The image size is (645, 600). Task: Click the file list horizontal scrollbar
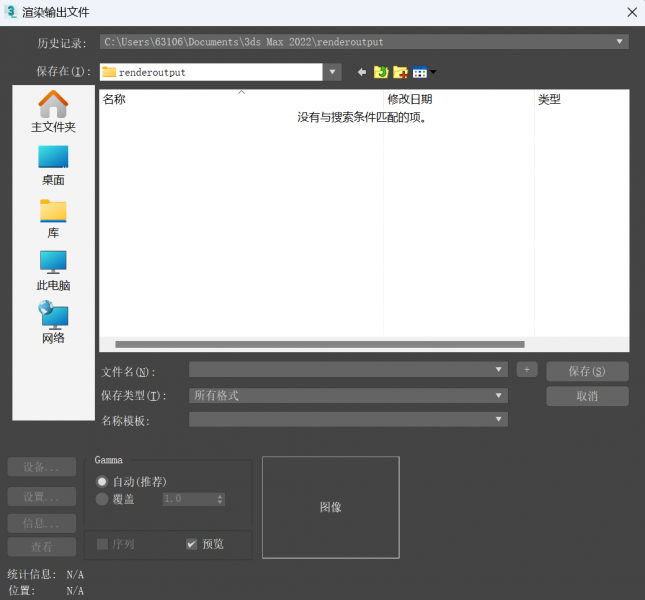(x=320, y=345)
